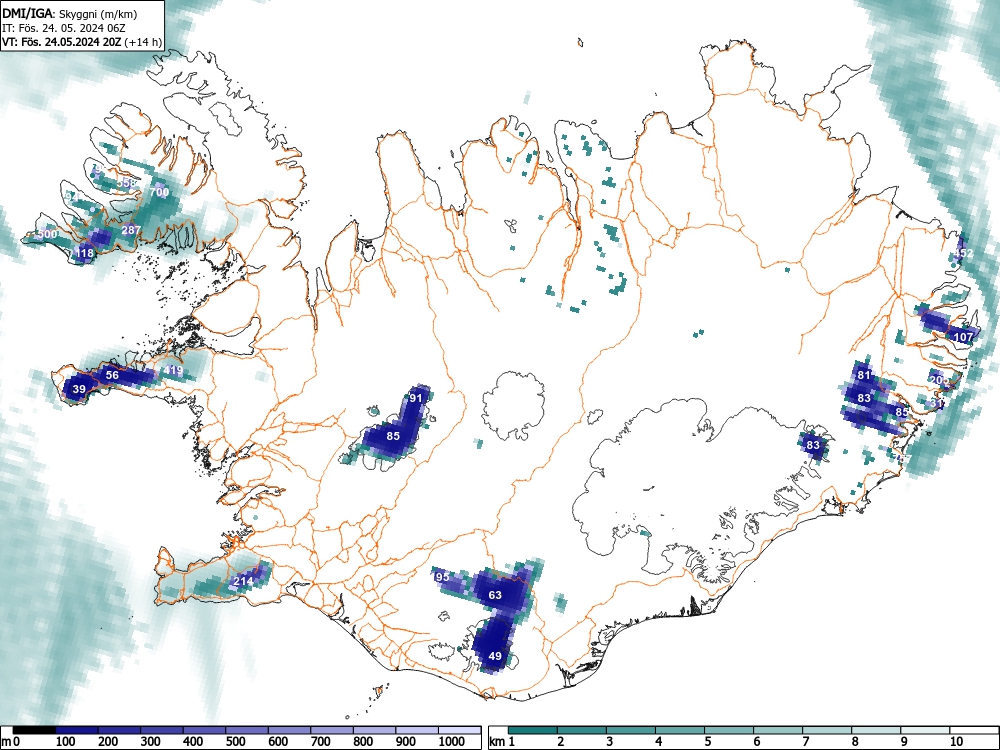The image size is (1000, 750).
Task: Click the 91 visibility value
Action: pyautogui.click(x=416, y=398)
